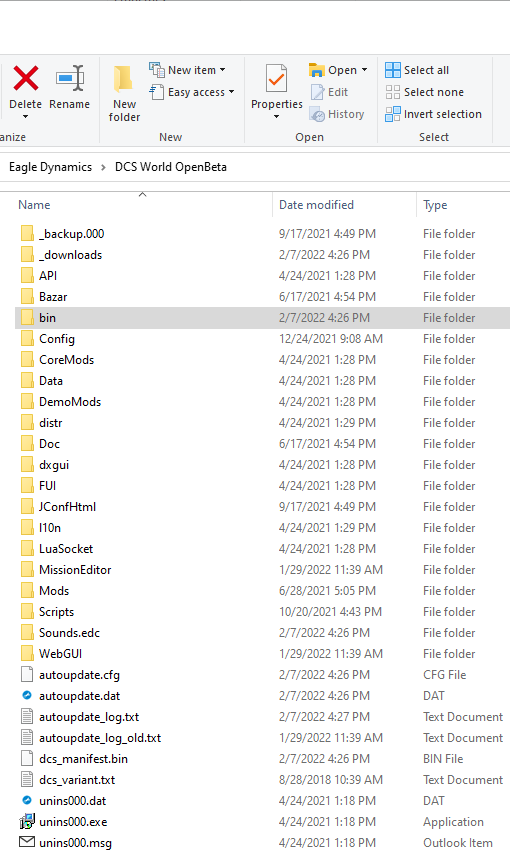The width and height of the screenshot is (510, 864).
Task: Click the envelope icon of unins000.msg
Action: (x=27, y=842)
